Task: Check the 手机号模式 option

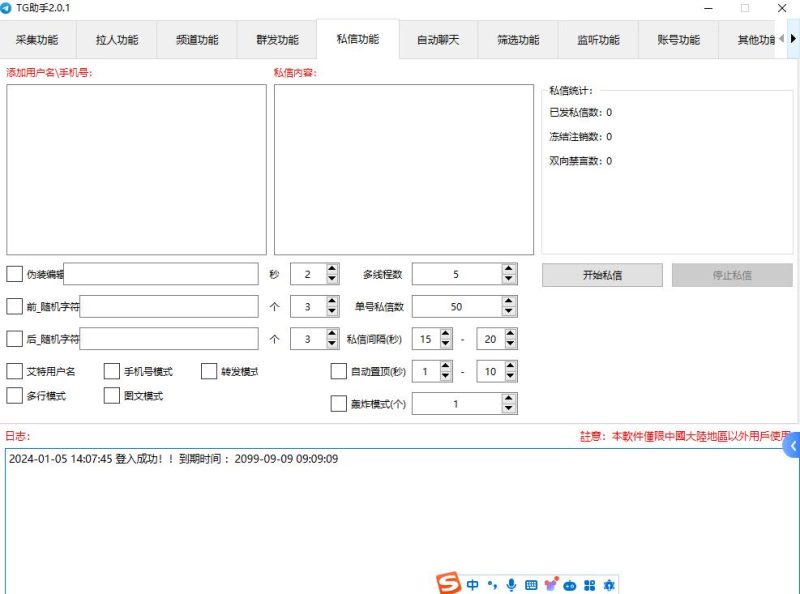Action: 110,371
